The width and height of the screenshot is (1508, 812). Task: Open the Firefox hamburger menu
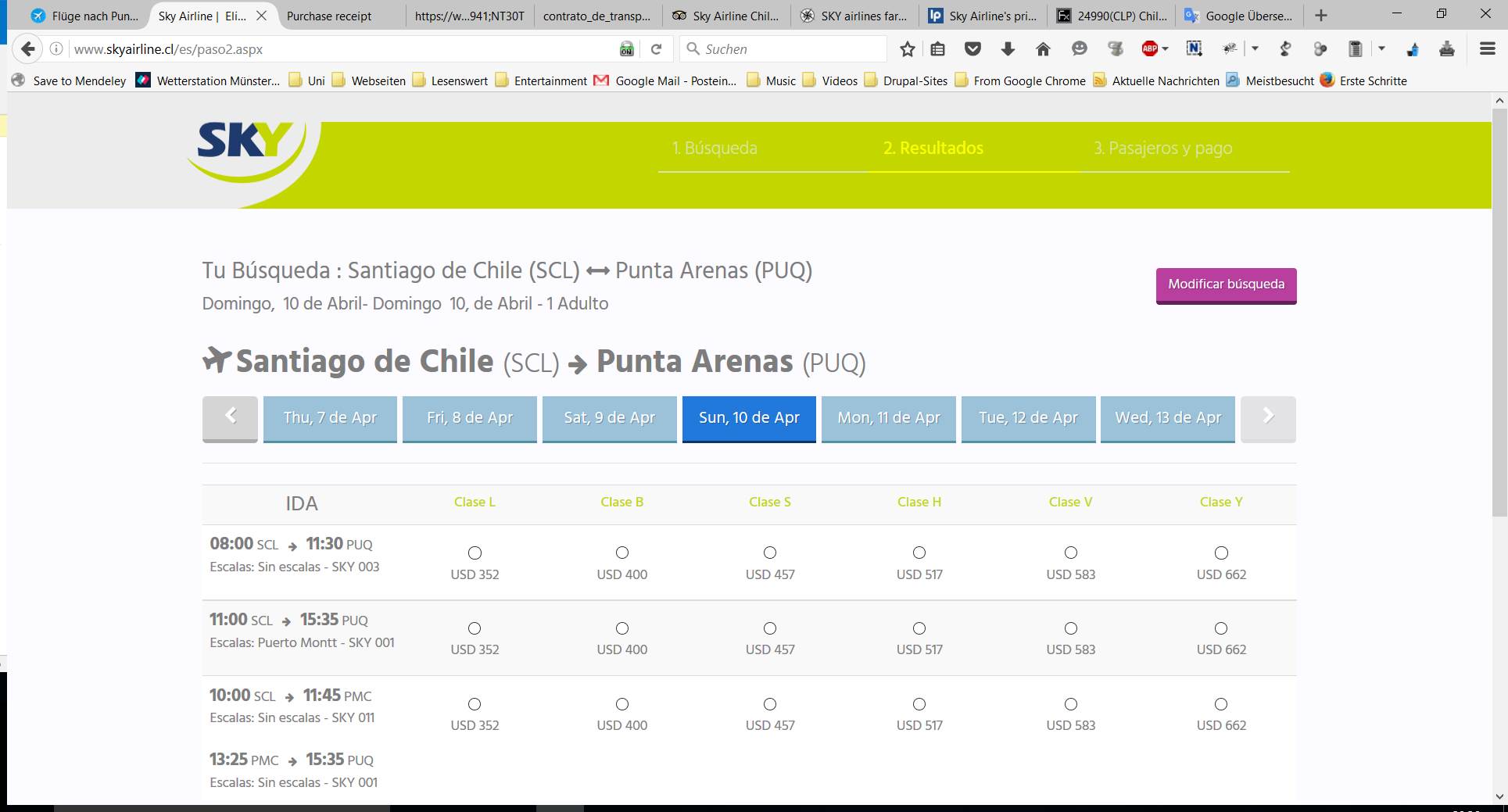[x=1488, y=49]
